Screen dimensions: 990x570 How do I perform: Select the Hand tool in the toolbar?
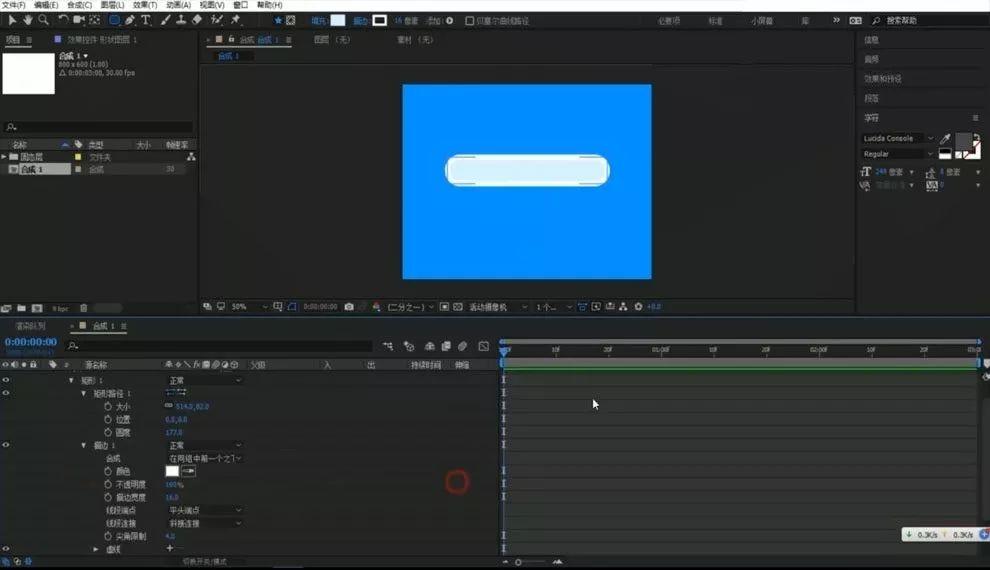(28, 20)
